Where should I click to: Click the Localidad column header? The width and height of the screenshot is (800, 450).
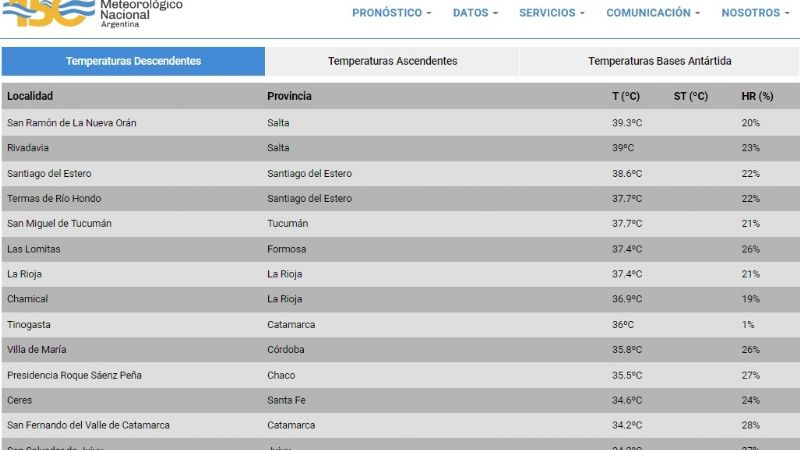point(30,96)
